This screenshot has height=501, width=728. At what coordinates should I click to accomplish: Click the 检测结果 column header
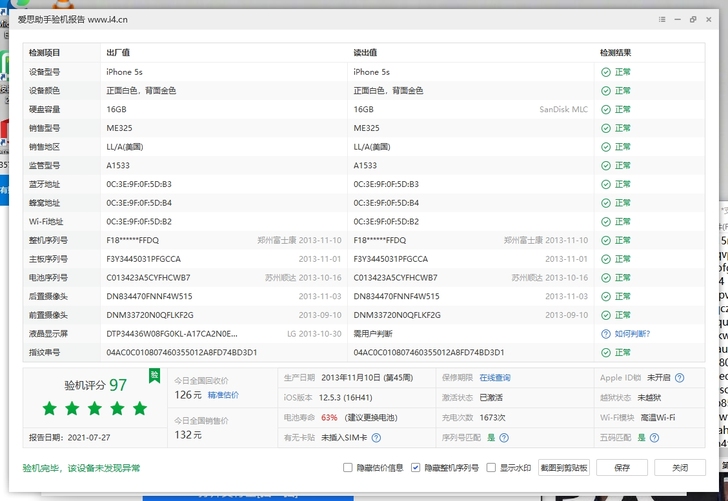[615, 52]
